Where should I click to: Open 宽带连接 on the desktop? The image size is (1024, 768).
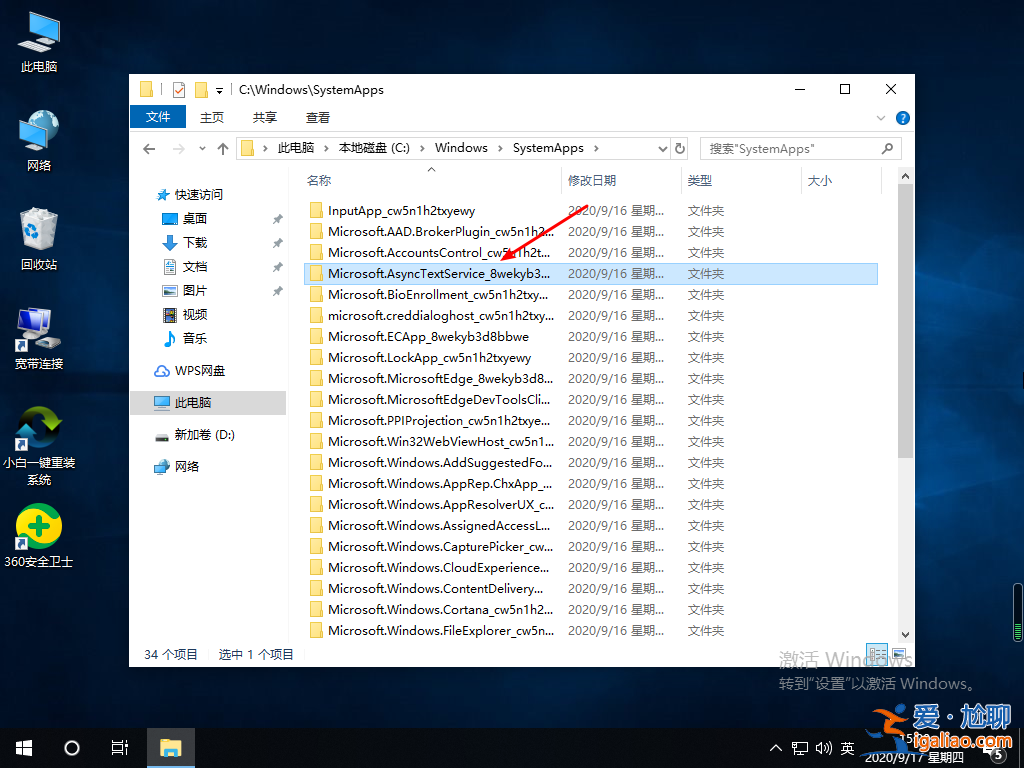pos(37,335)
